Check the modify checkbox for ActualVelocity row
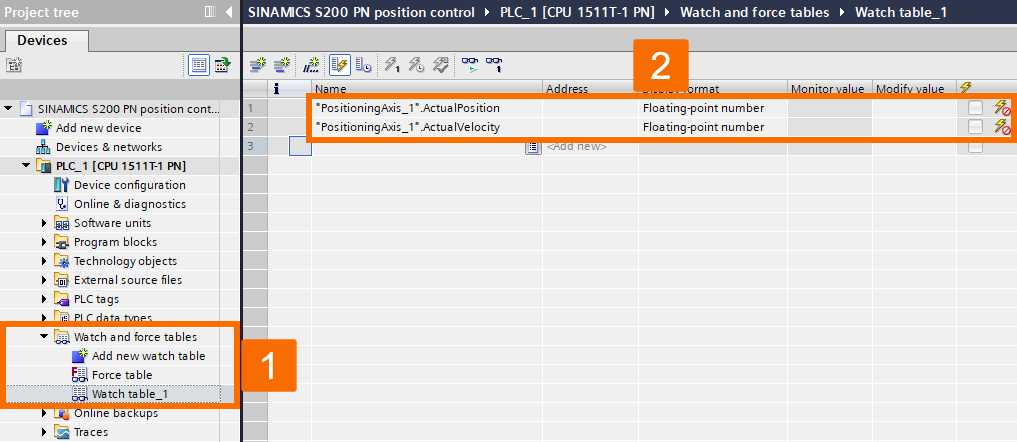The width and height of the screenshot is (1017, 442). 975,127
